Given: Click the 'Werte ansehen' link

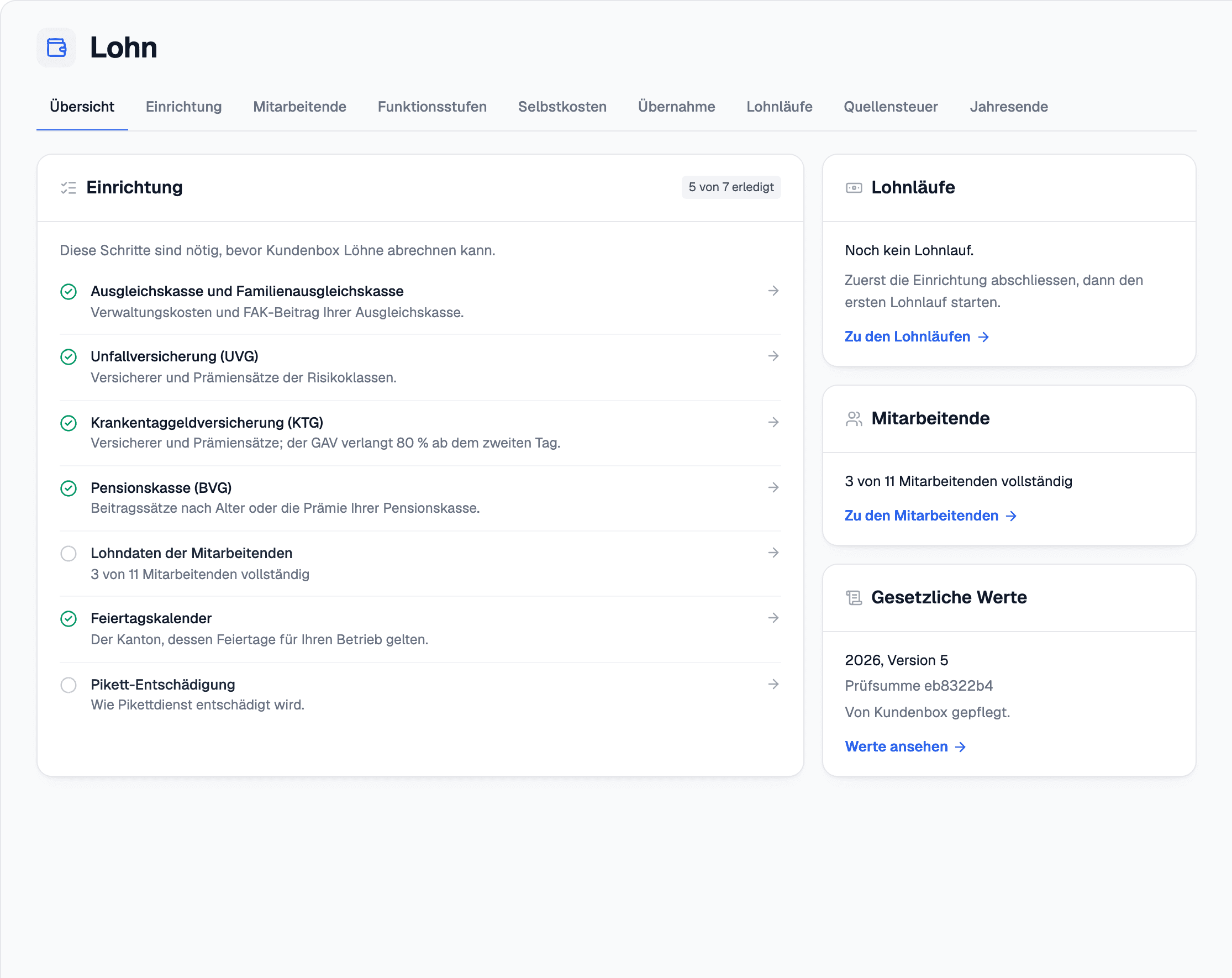Looking at the screenshot, I should [905, 746].
